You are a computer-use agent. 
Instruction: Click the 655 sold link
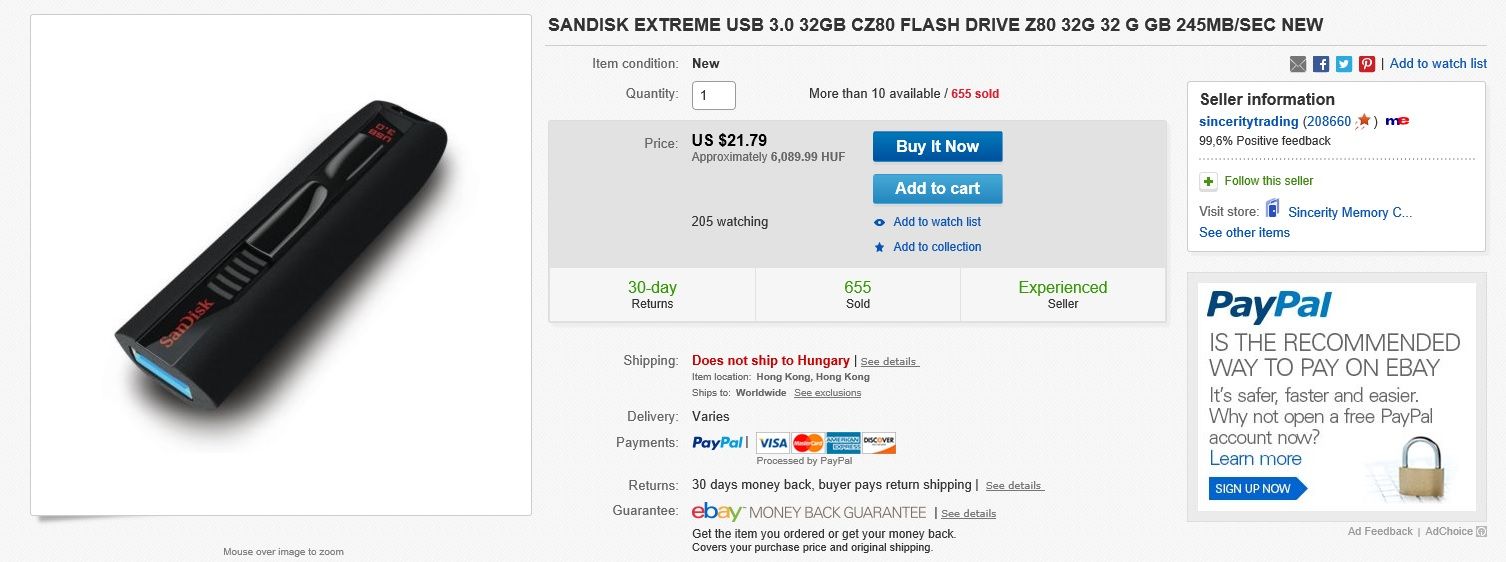[975, 94]
